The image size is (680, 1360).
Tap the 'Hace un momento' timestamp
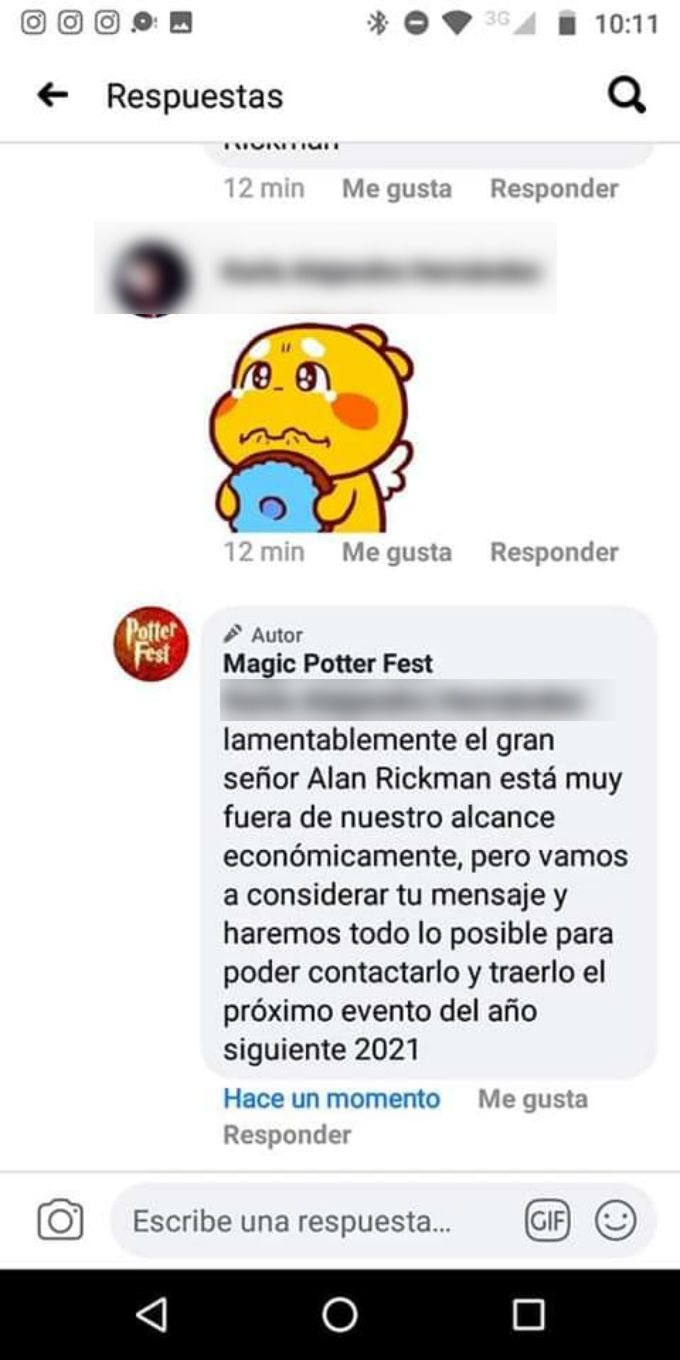[x=332, y=1099]
